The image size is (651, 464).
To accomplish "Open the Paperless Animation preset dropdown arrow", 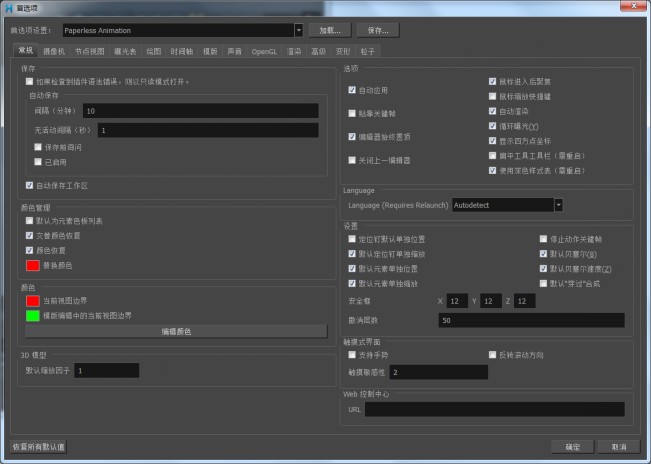I will pyautogui.click(x=299, y=30).
